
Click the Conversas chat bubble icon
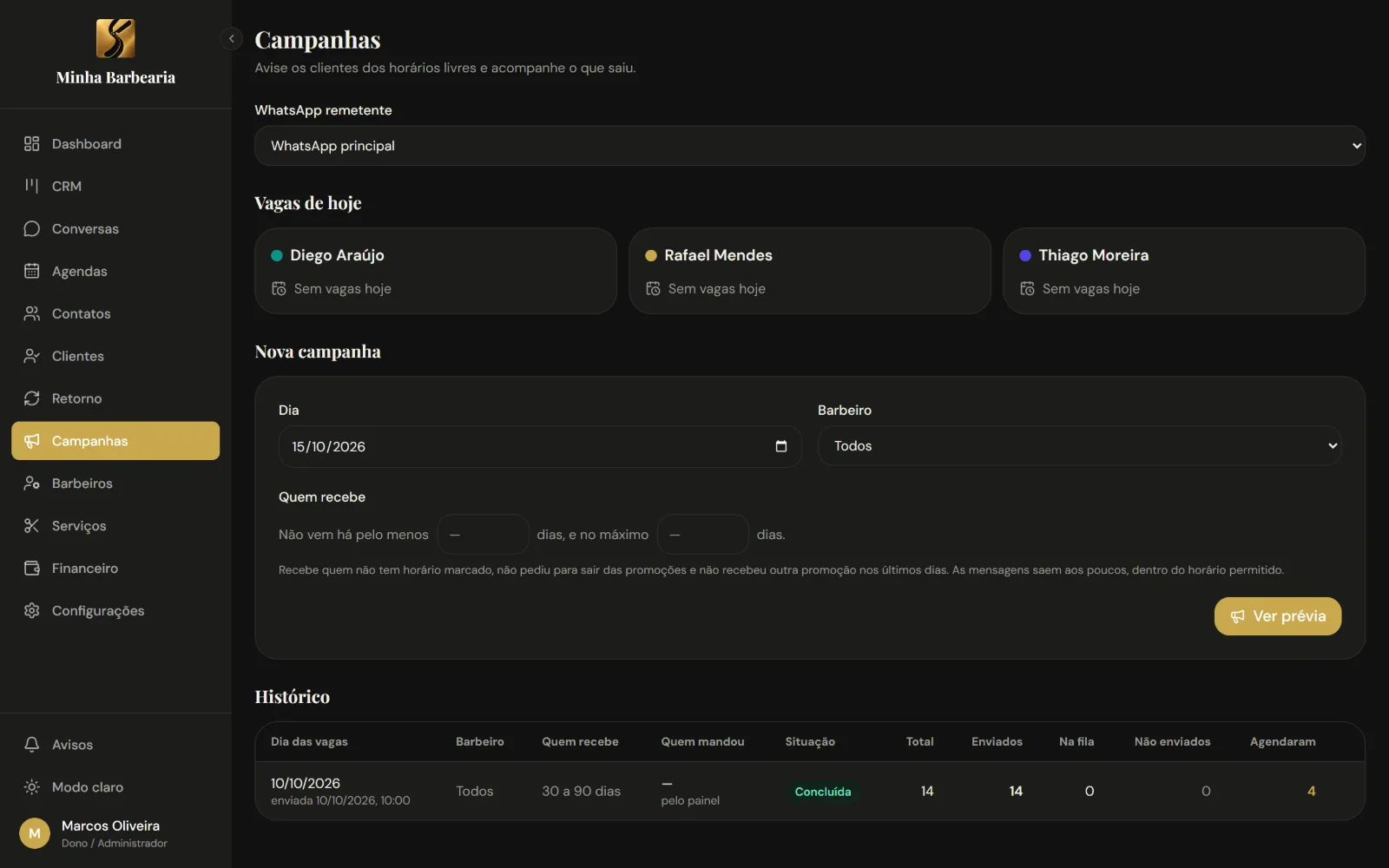tap(32, 228)
